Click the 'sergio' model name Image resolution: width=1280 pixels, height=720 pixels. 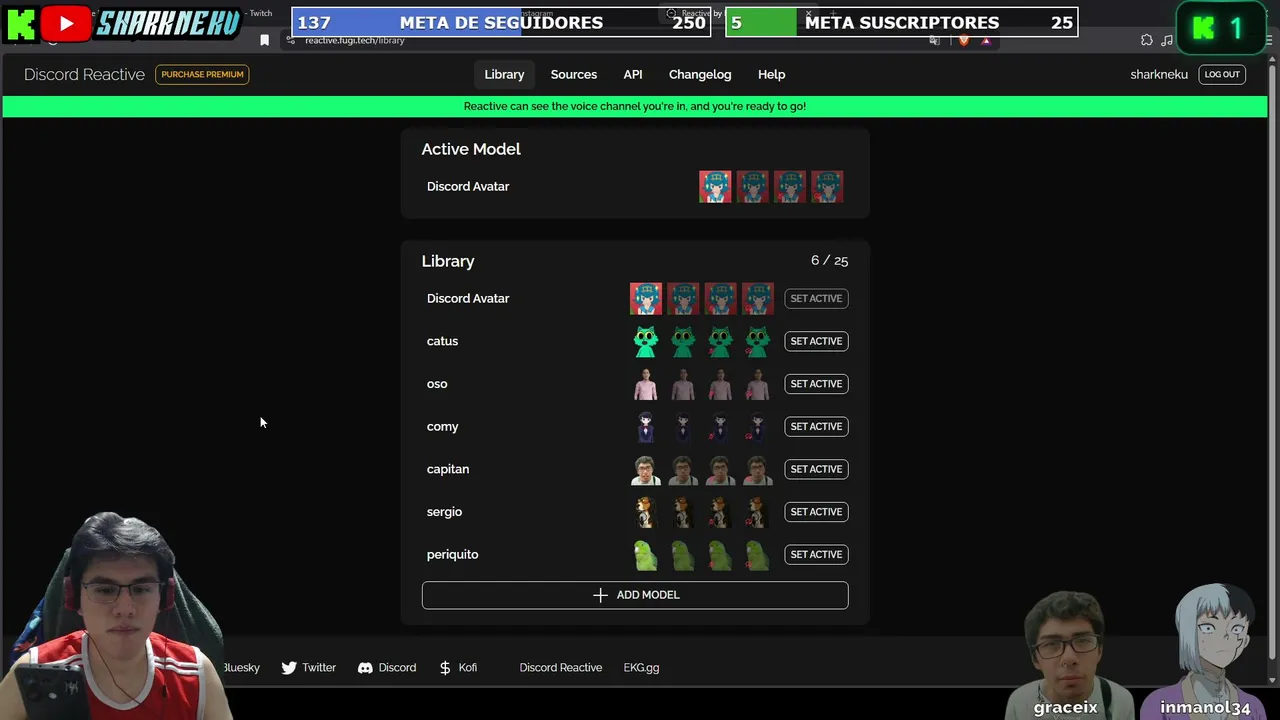tap(444, 512)
